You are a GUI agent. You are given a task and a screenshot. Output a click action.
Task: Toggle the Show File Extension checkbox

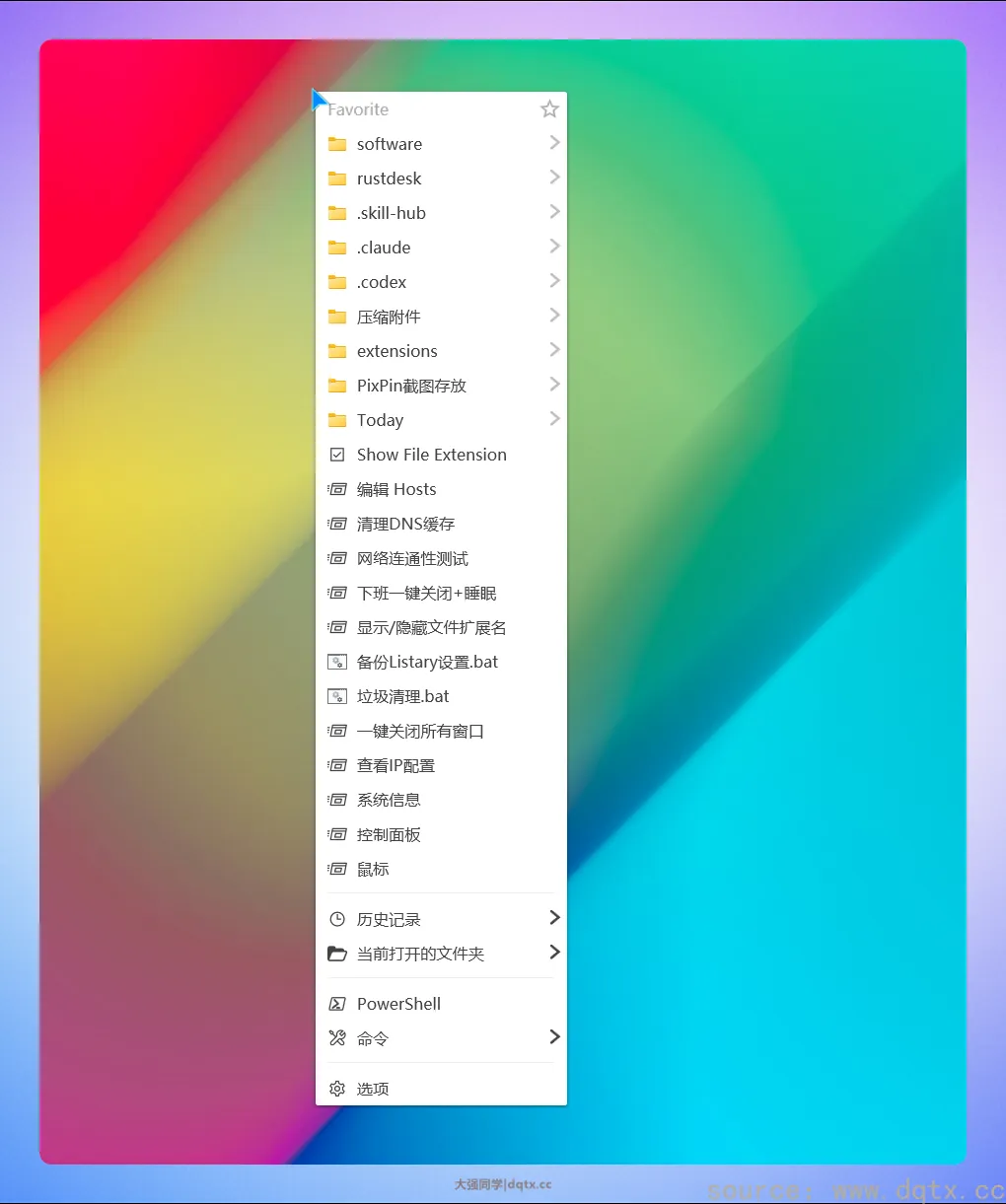(337, 455)
